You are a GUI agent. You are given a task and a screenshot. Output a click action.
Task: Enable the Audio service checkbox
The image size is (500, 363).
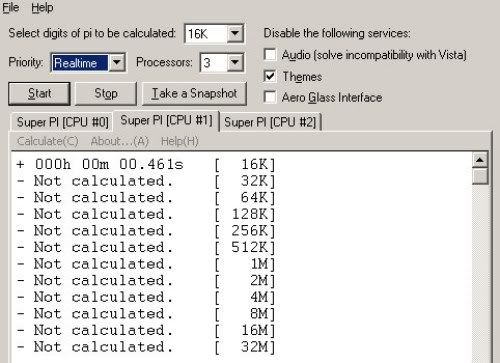click(x=270, y=54)
